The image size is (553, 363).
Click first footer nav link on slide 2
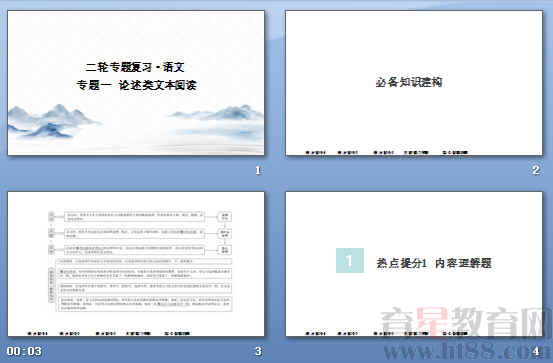[316, 153]
